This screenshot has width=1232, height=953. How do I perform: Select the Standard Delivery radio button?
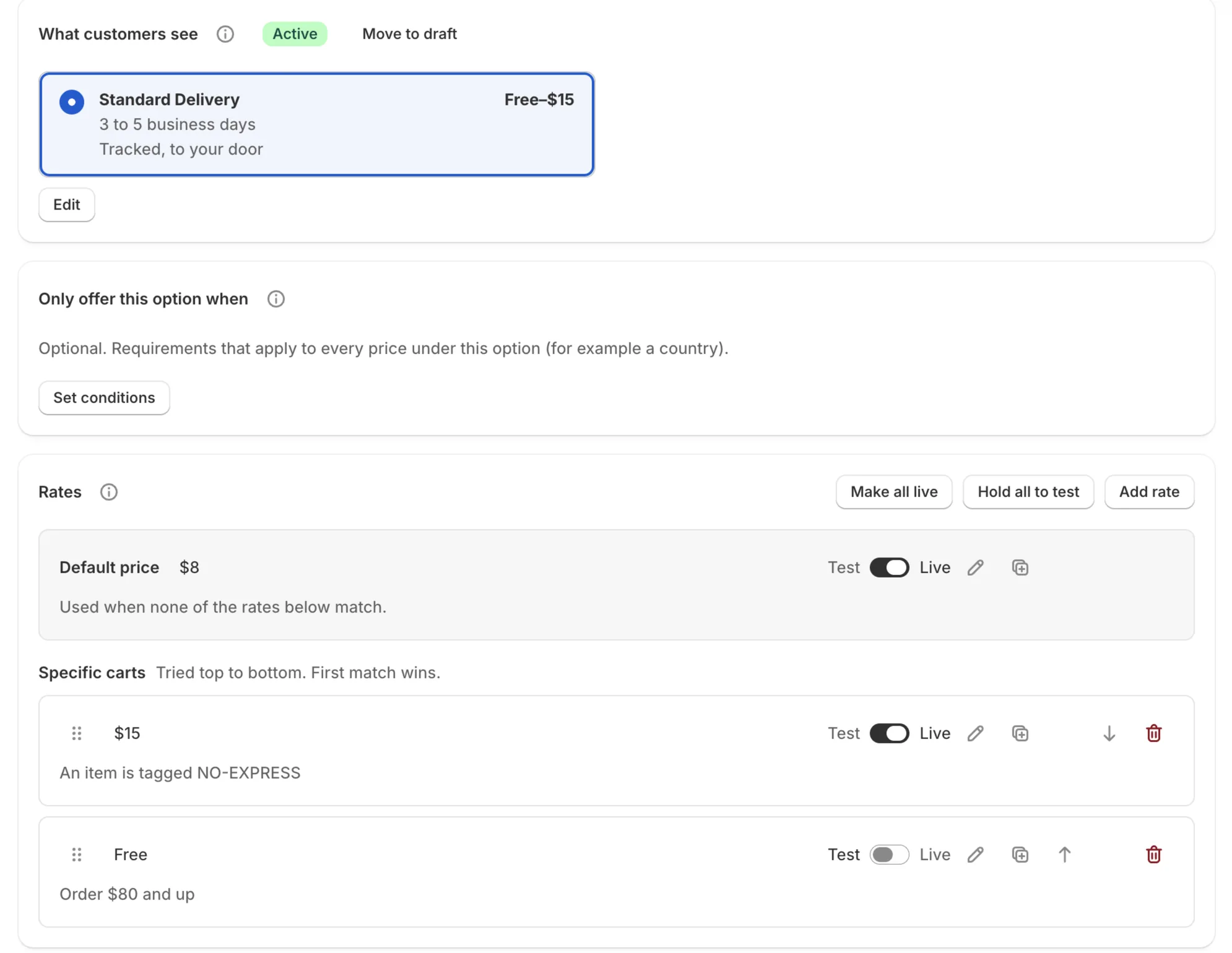click(x=72, y=102)
